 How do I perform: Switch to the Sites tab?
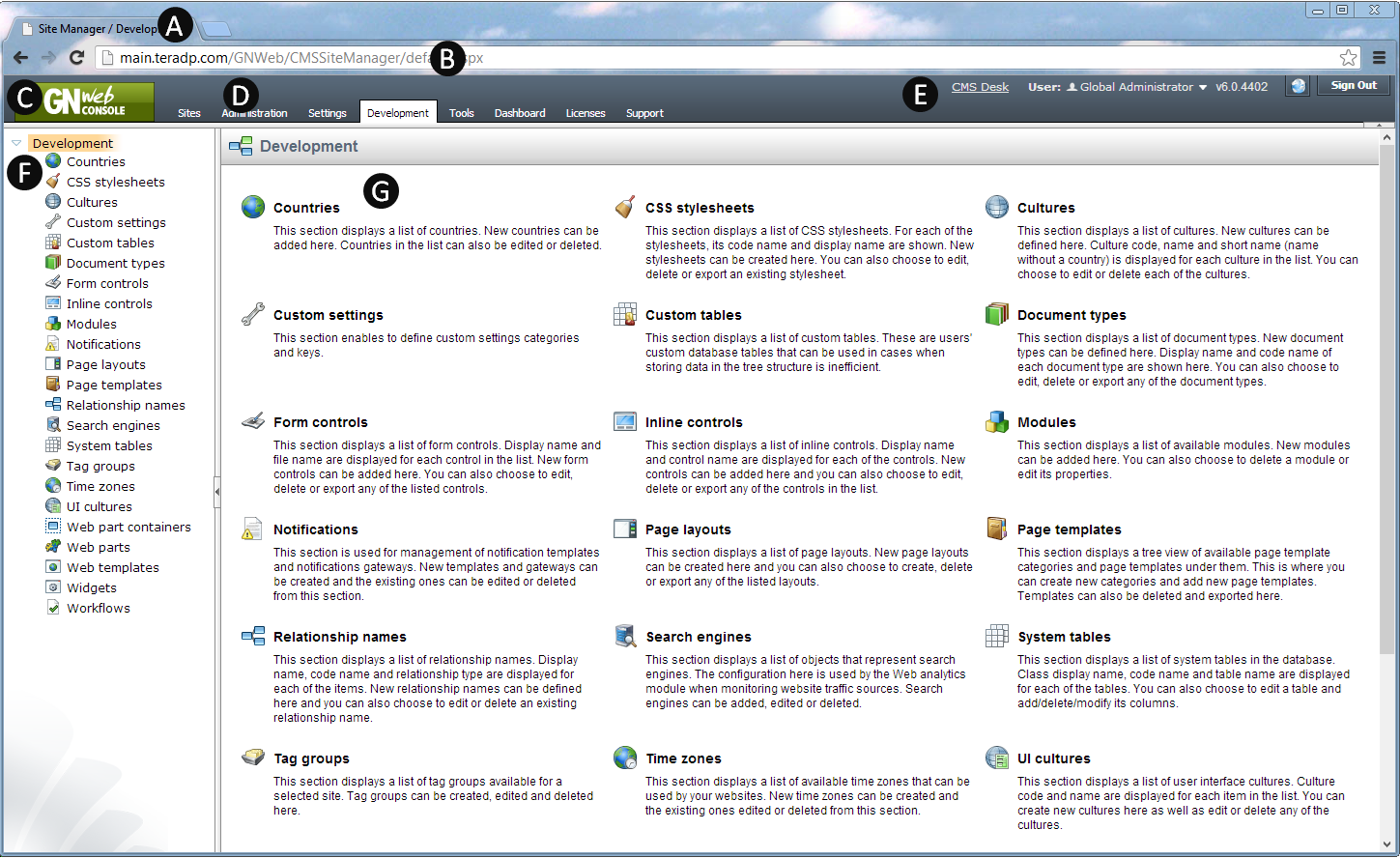189,113
